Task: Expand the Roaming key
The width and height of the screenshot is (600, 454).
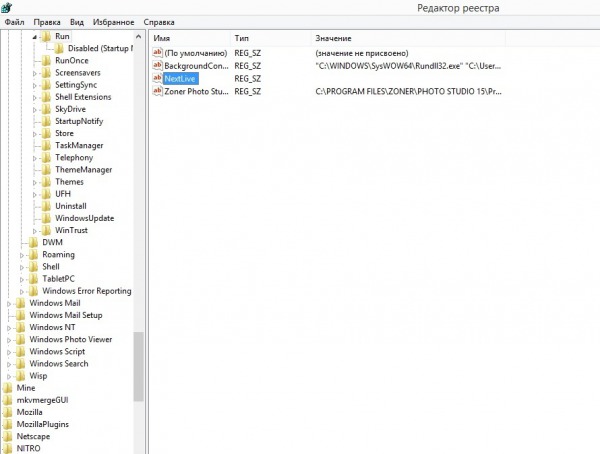Action: pos(22,255)
